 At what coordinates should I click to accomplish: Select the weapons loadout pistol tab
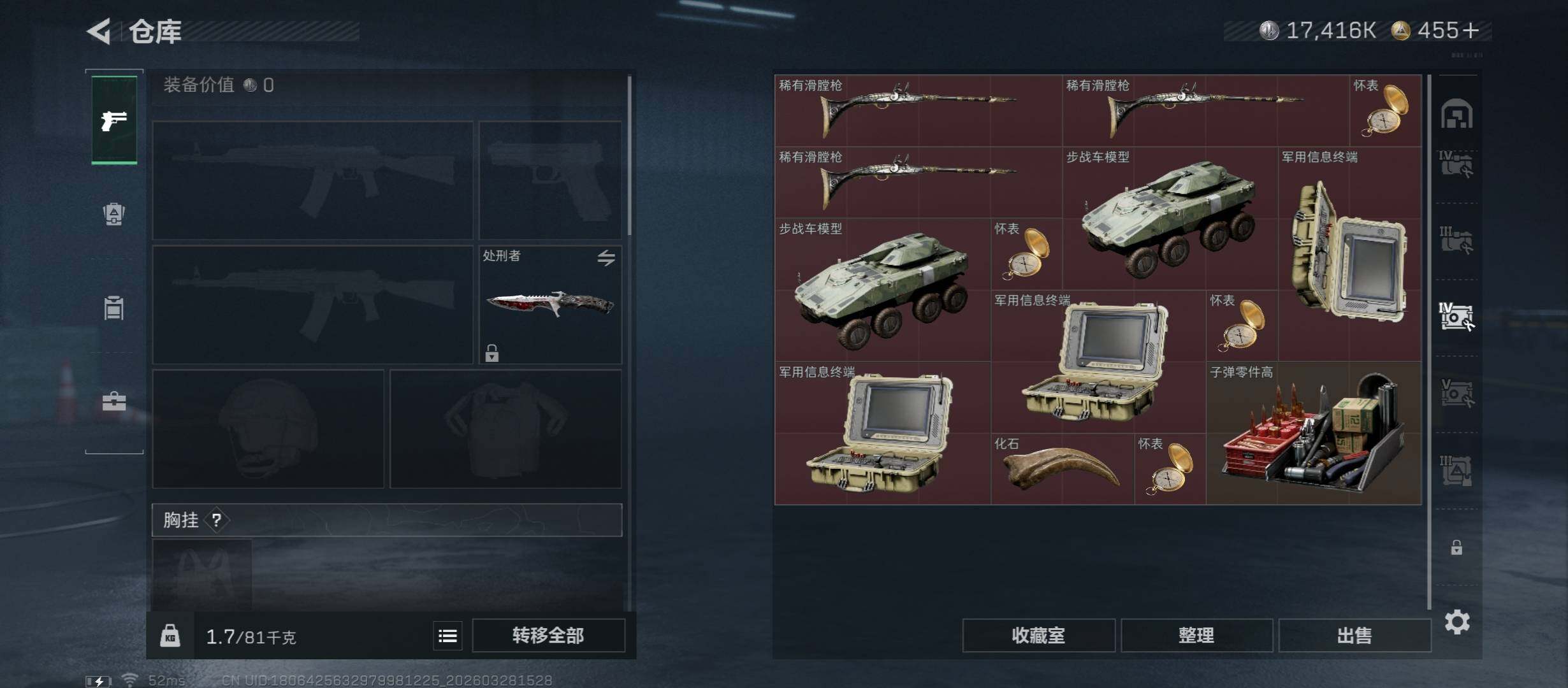point(114,120)
